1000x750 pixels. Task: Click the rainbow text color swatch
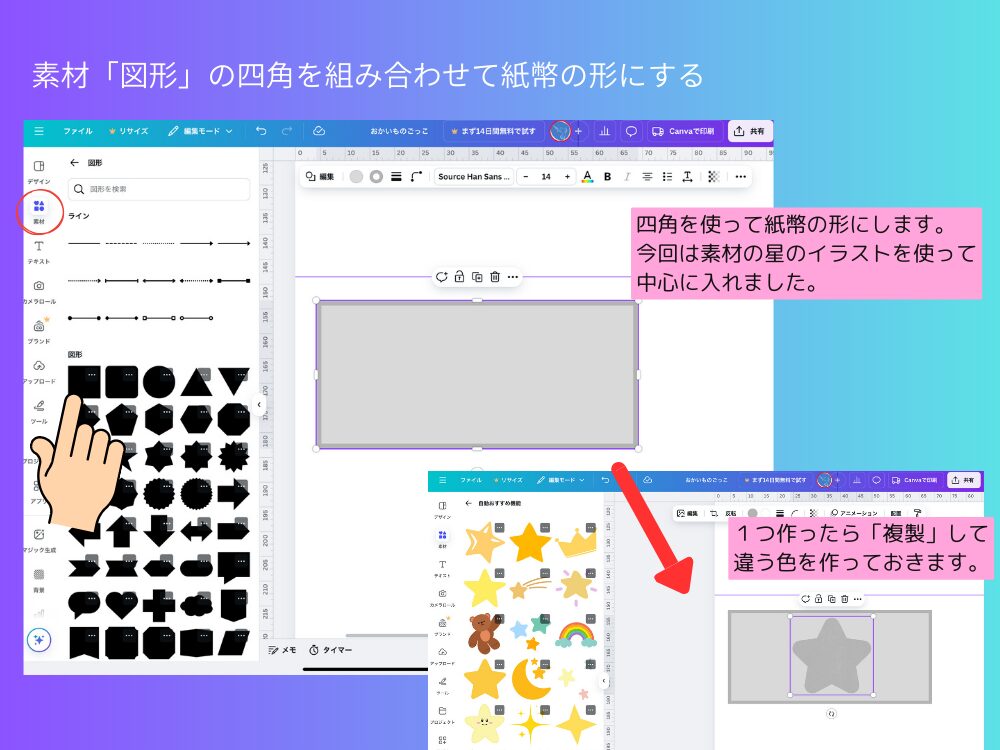coord(586,177)
